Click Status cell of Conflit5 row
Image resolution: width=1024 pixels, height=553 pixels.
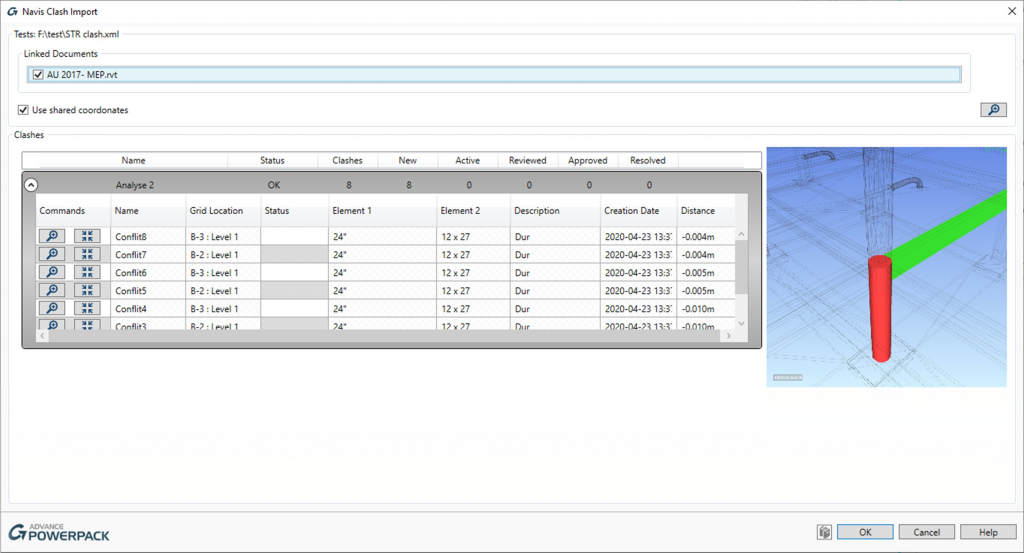295,291
